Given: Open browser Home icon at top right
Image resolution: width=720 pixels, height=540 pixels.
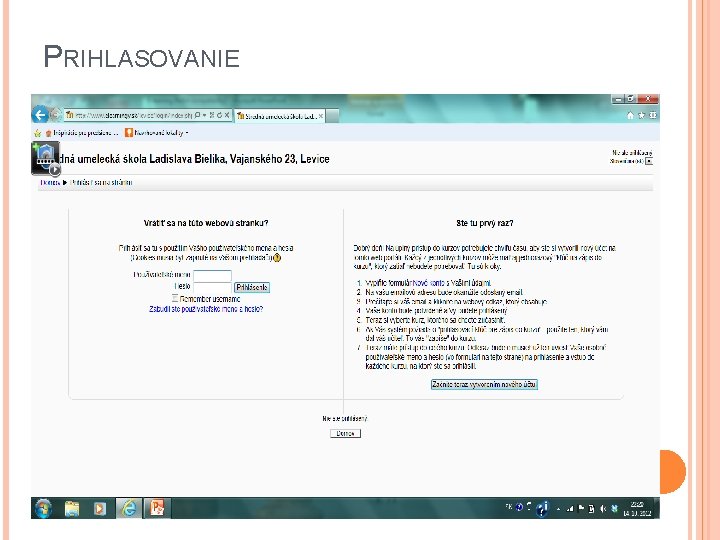Looking at the screenshot, I should pyautogui.click(x=630, y=115).
